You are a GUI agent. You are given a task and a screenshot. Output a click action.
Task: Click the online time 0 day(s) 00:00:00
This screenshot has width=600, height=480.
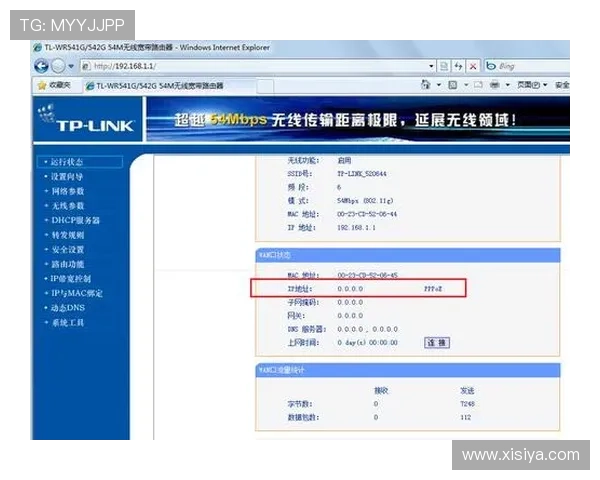coord(367,343)
